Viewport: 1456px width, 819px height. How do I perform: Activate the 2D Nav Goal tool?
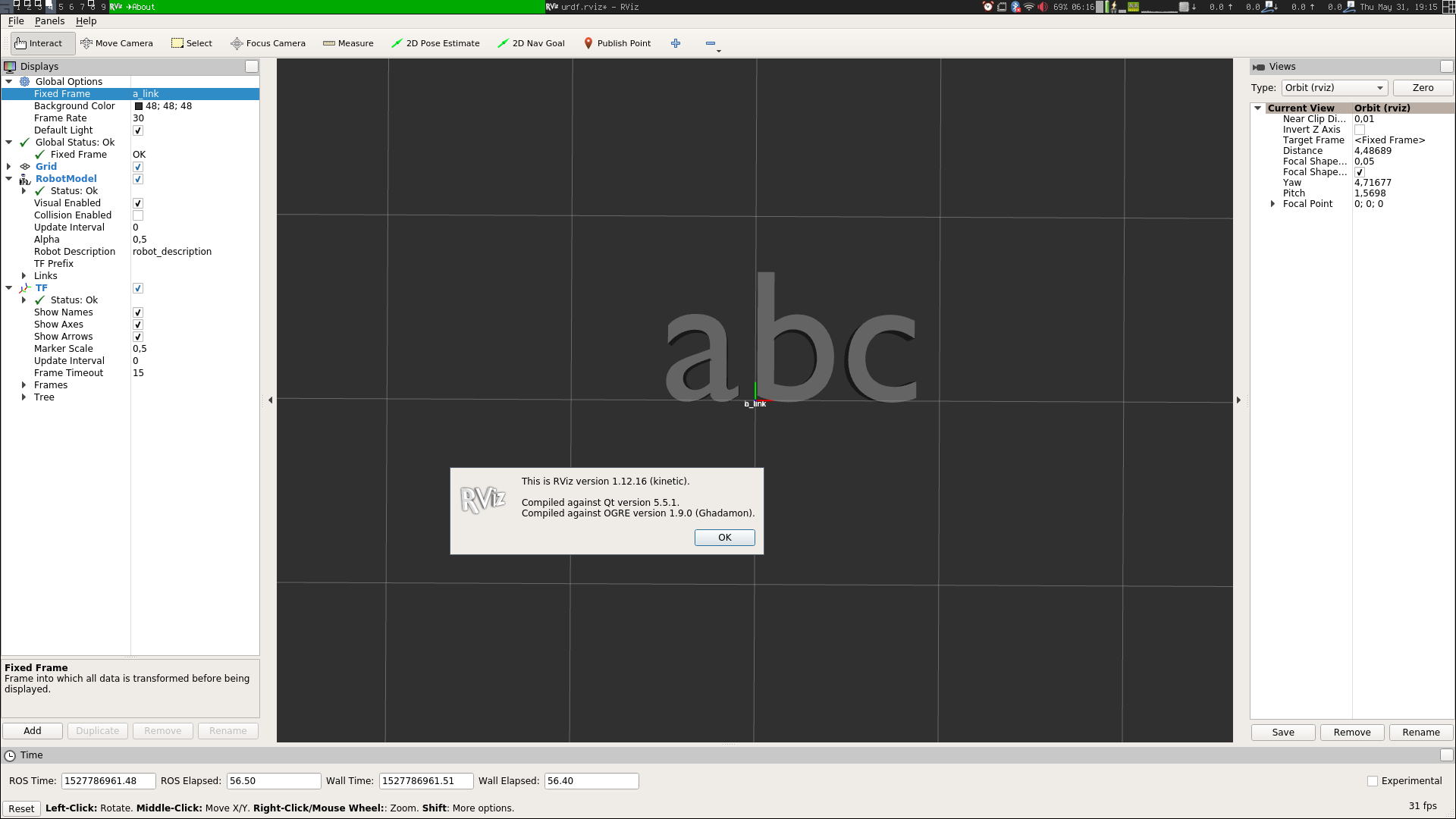click(x=531, y=43)
